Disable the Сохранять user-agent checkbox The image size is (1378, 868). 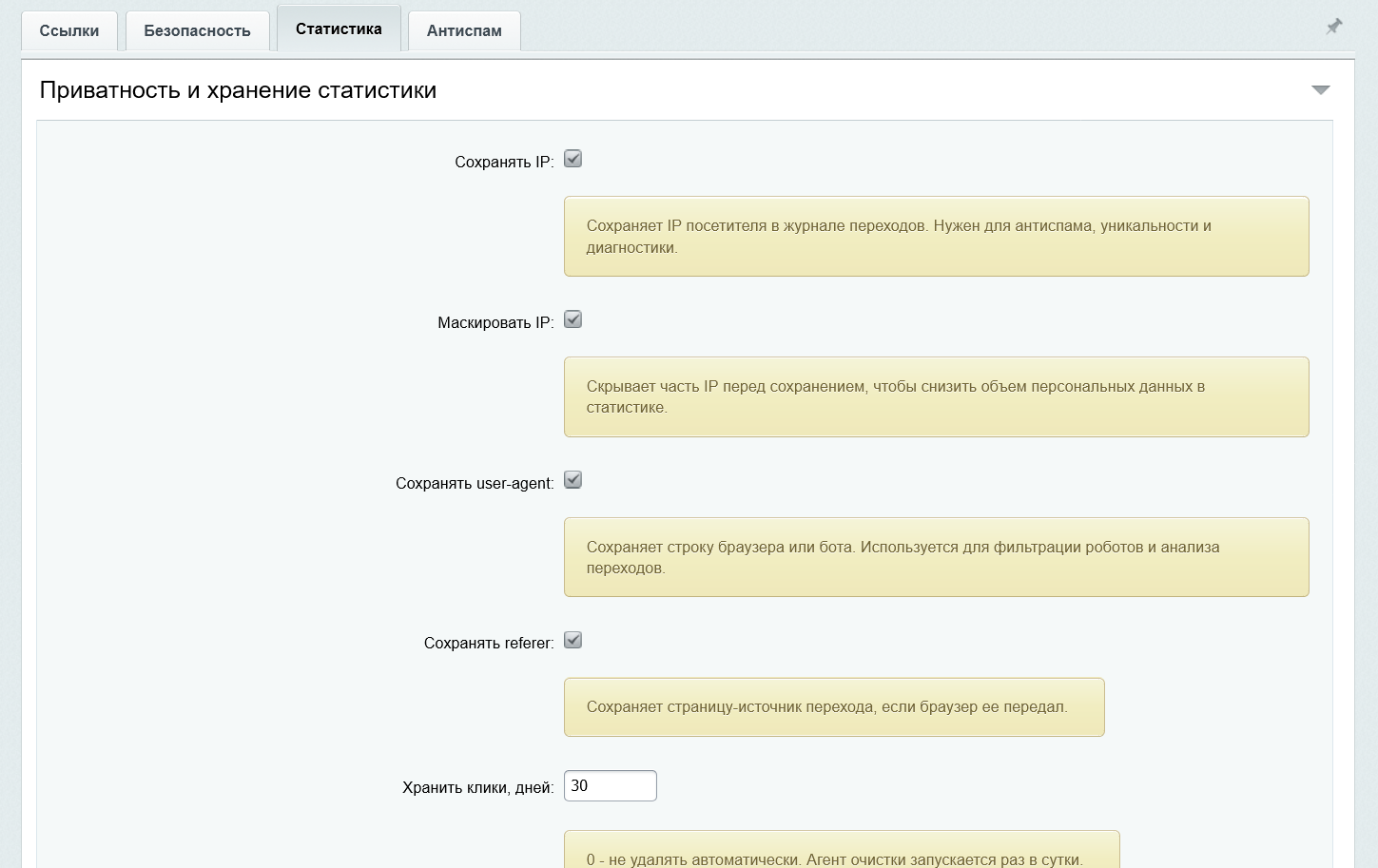pyautogui.click(x=573, y=480)
